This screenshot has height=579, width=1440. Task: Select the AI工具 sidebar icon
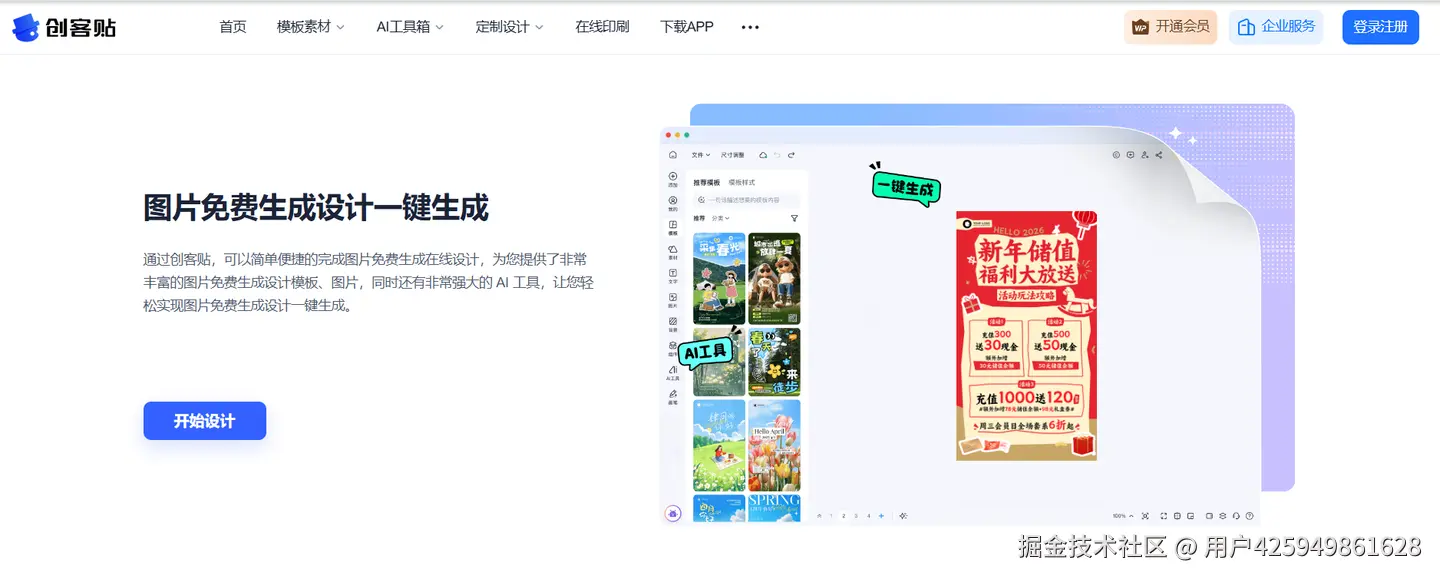click(673, 373)
